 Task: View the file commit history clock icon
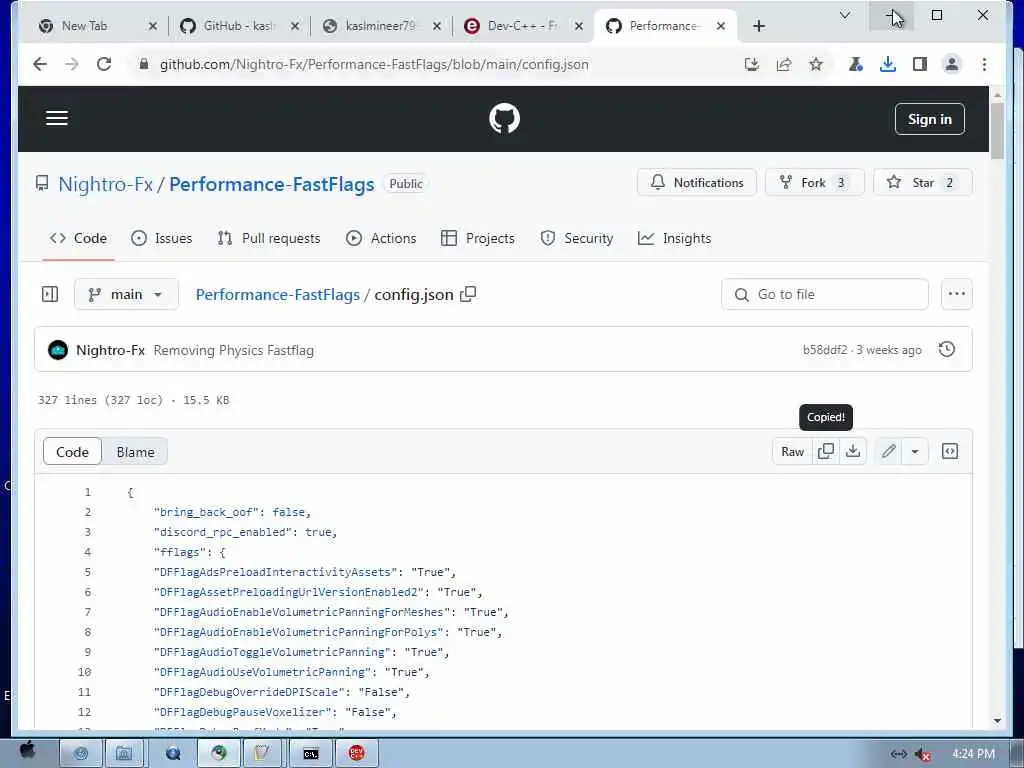pyautogui.click(x=947, y=349)
